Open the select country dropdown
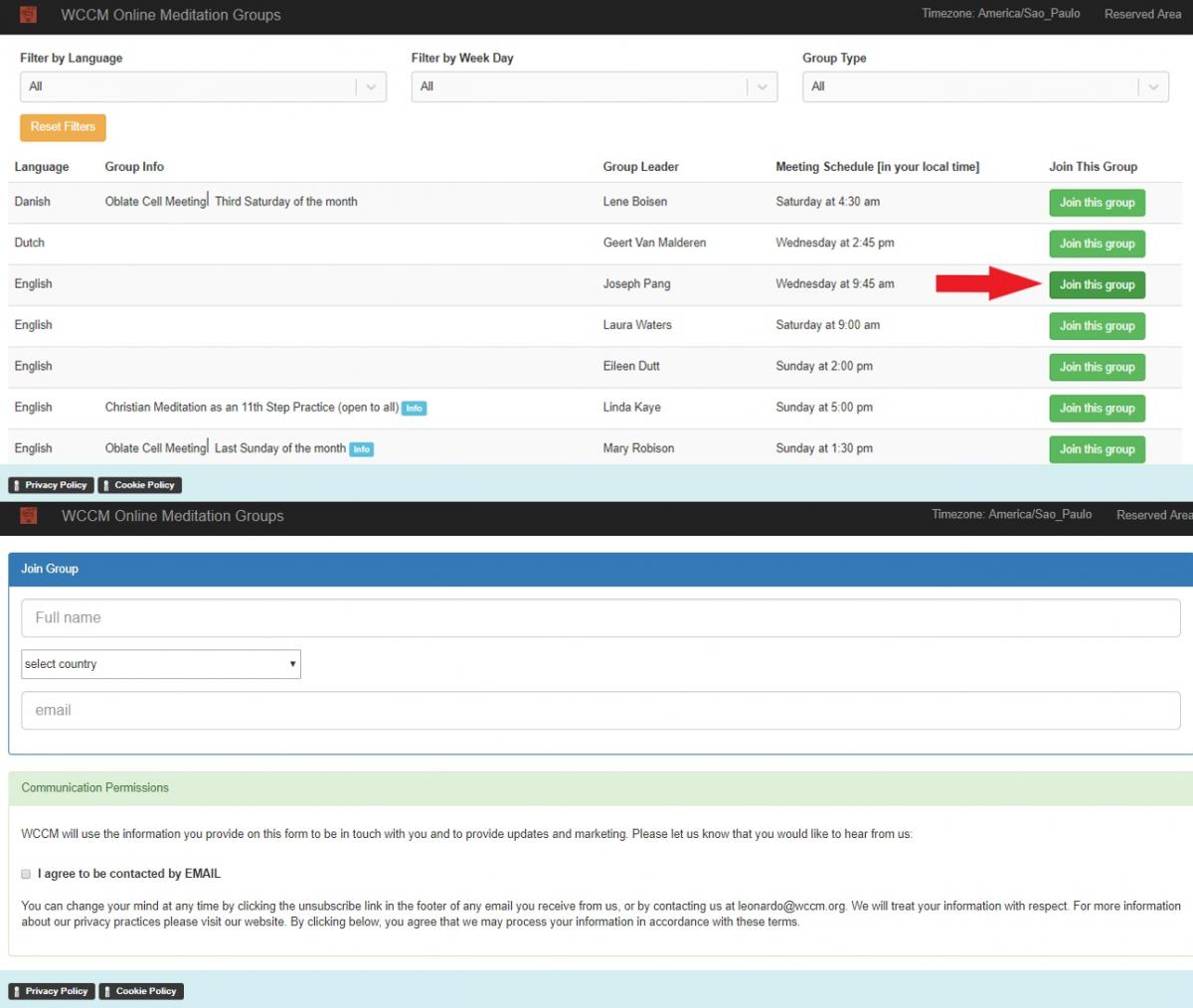The width and height of the screenshot is (1193, 1008). click(161, 664)
